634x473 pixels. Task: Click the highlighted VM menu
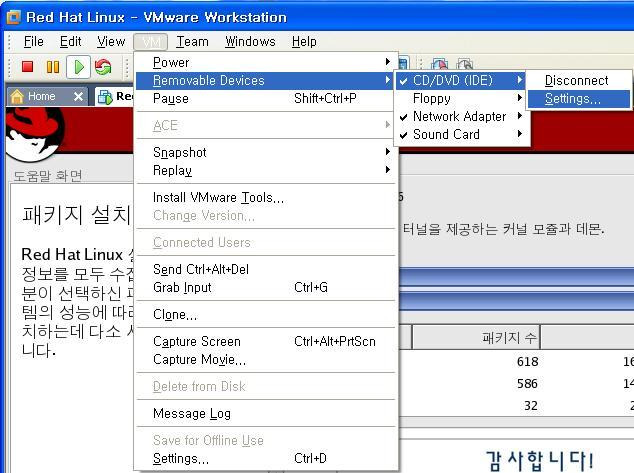click(151, 42)
